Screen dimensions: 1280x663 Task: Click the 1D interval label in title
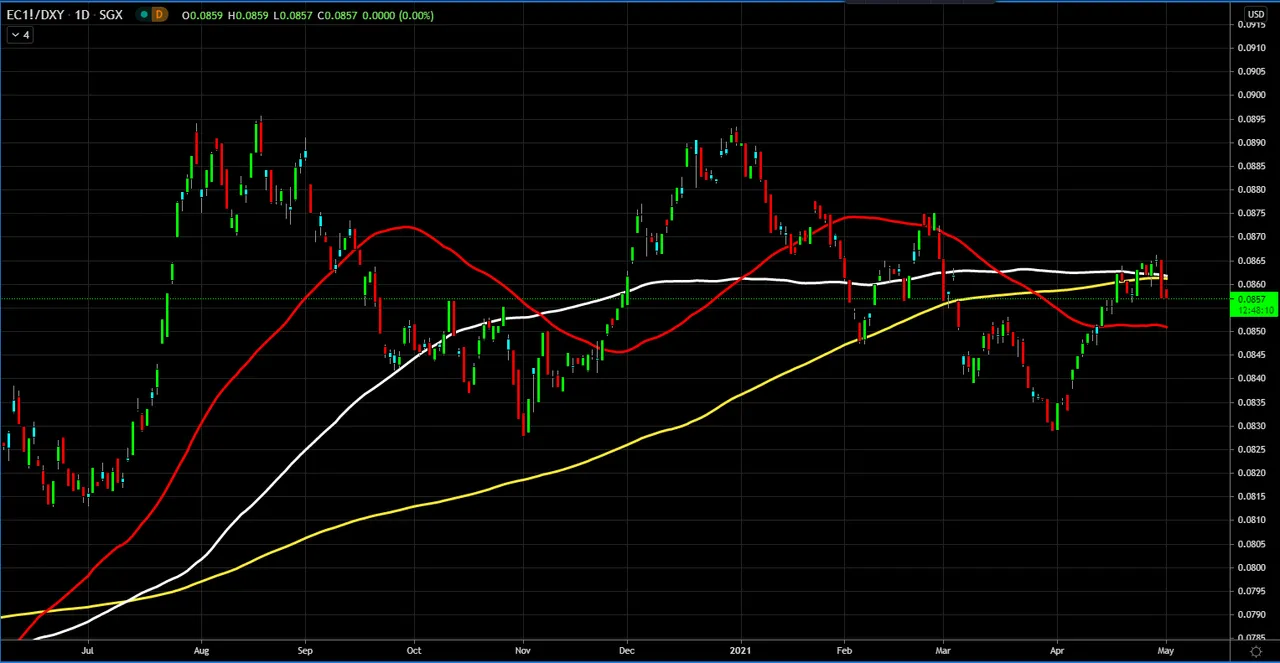(82, 15)
